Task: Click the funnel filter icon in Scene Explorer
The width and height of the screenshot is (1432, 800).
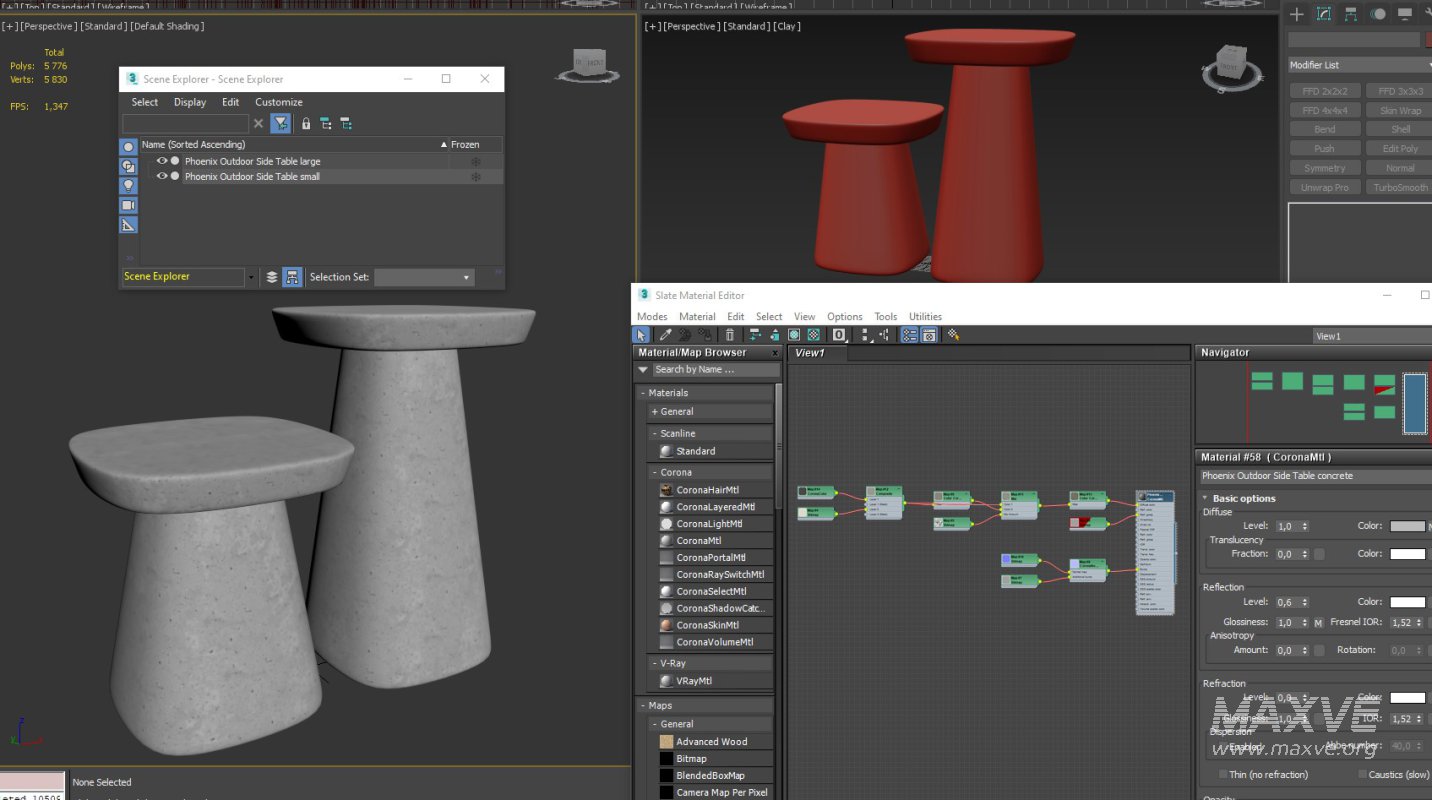Action: (281, 124)
